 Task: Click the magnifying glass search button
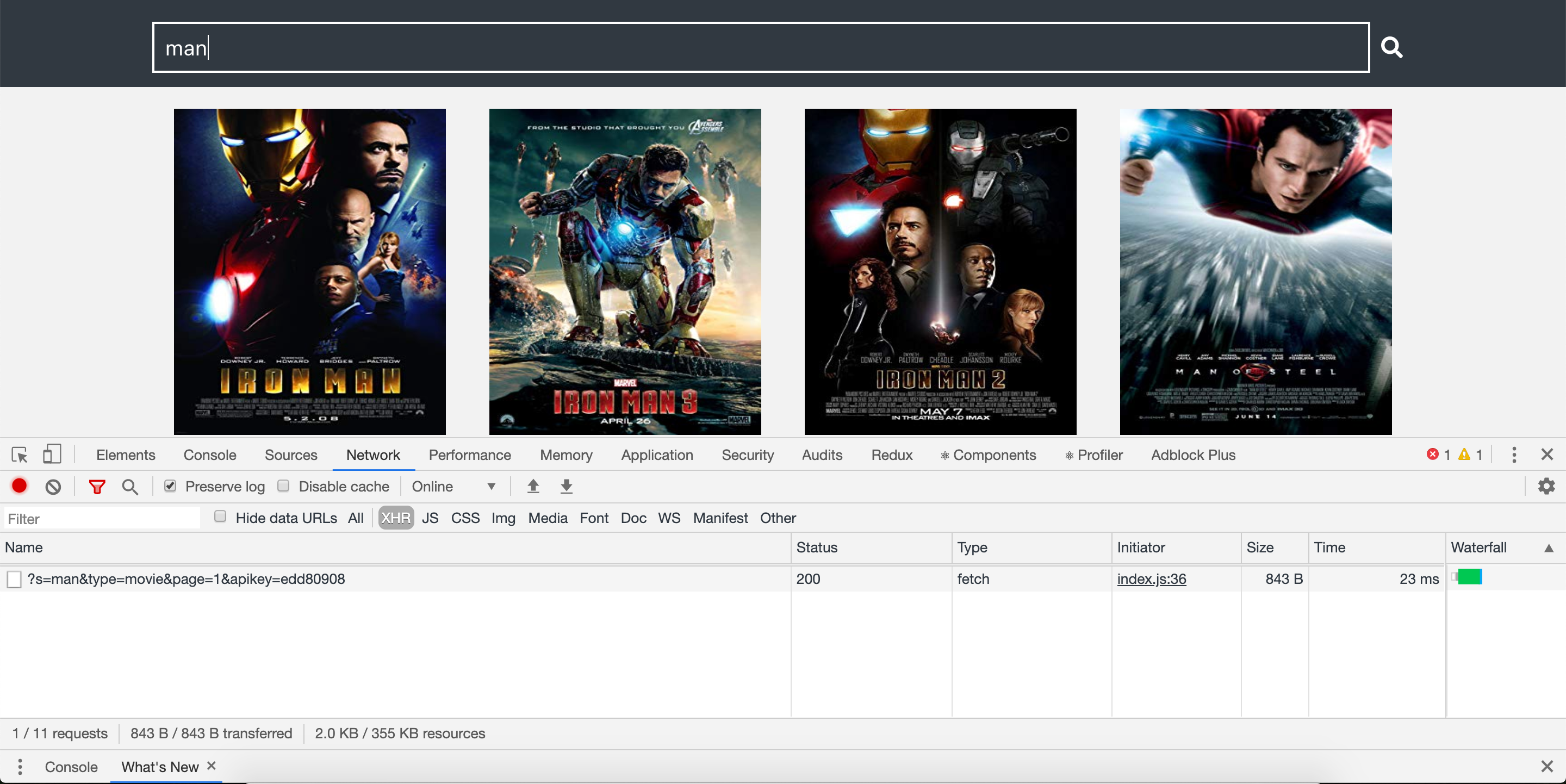(1391, 47)
